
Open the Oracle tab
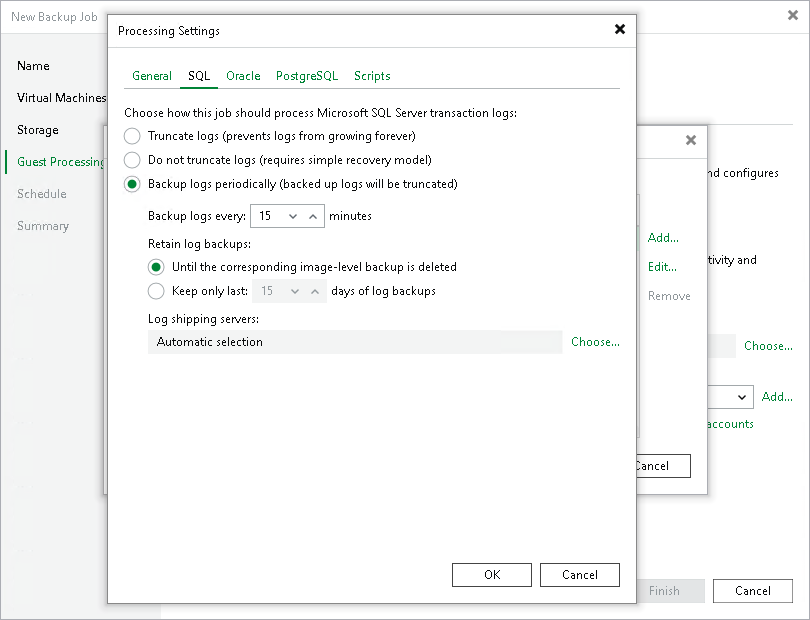click(x=243, y=76)
